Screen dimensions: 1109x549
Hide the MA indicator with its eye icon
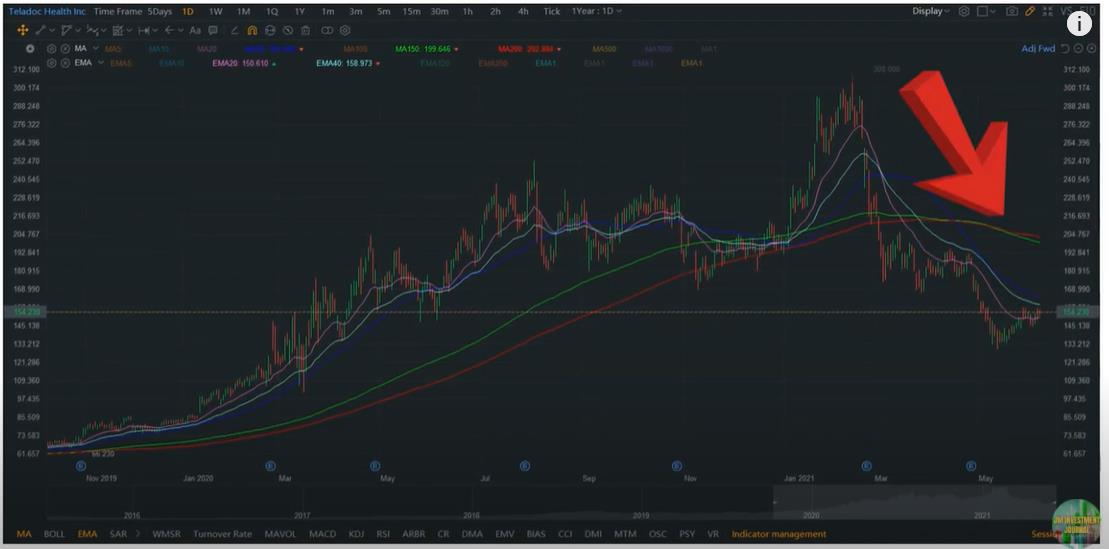click(x=65, y=49)
